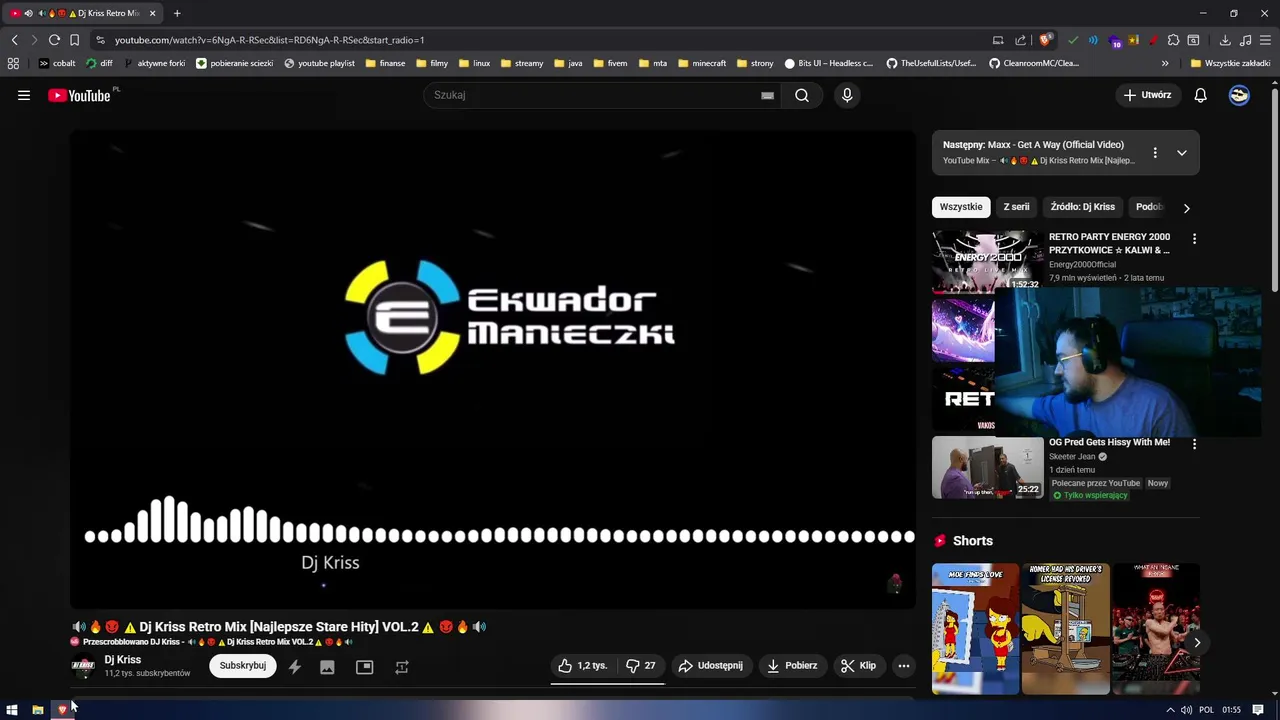Open the green checkmark extension
Screen dimensions: 1280x720
[1073, 40]
